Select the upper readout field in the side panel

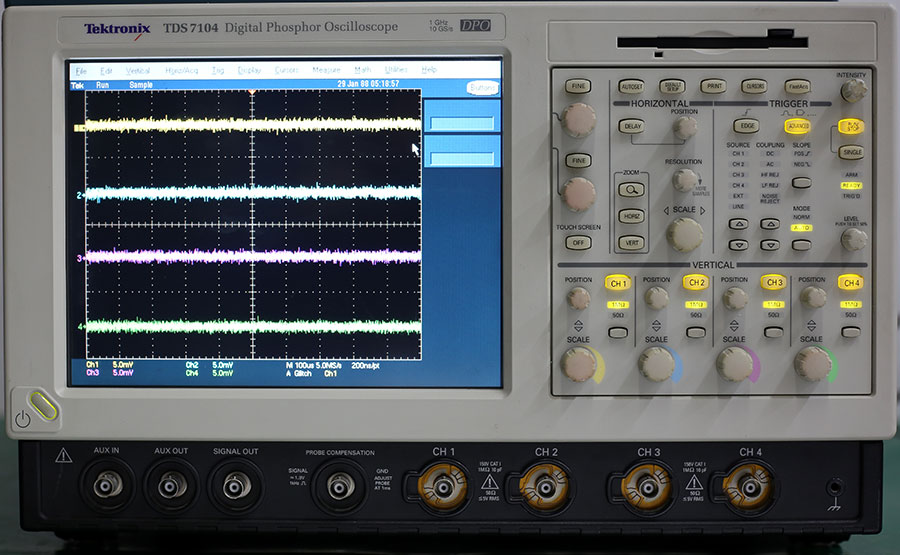pyautogui.click(x=461, y=123)
